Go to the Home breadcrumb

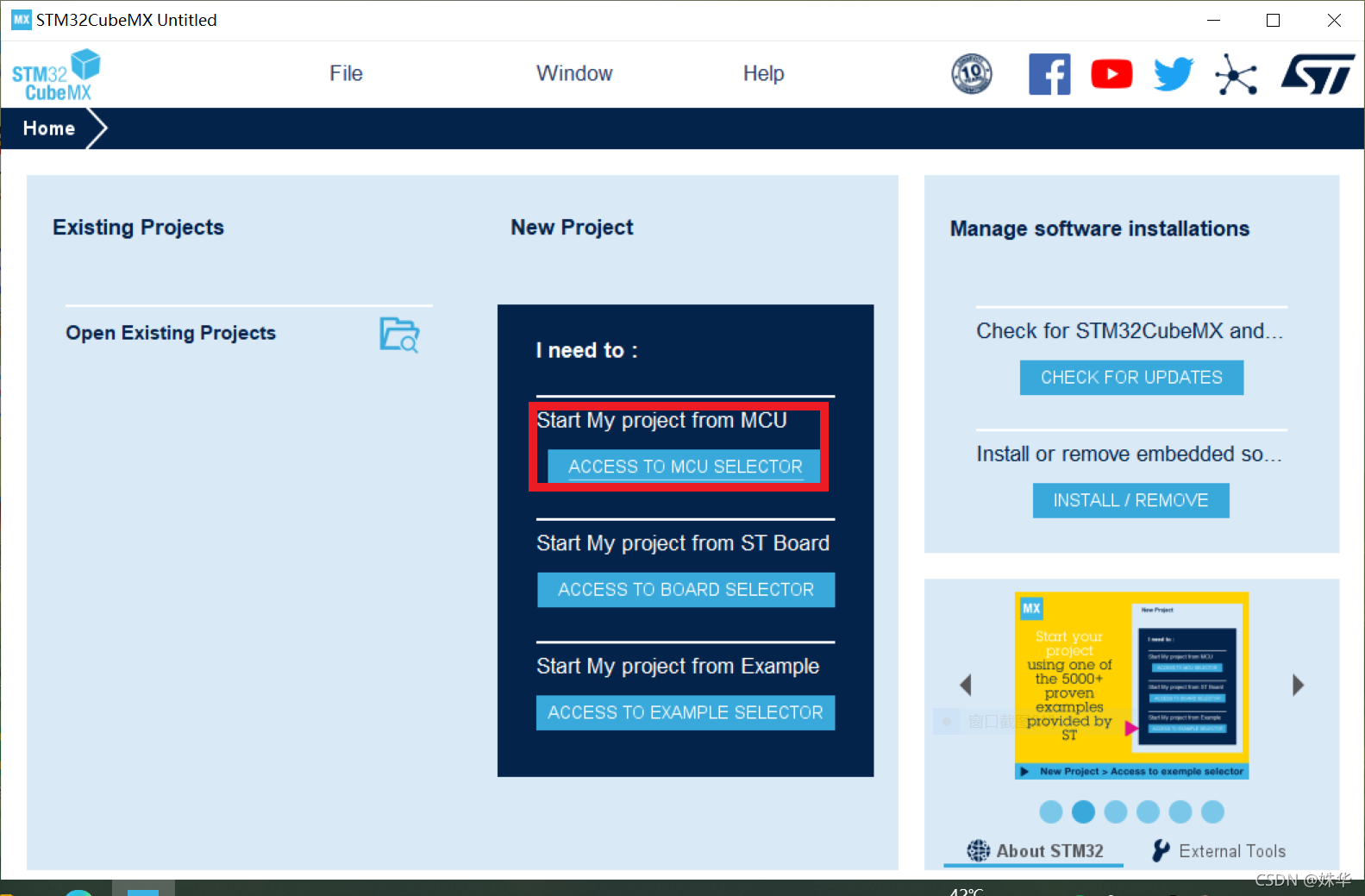click(x=49, y=128)
